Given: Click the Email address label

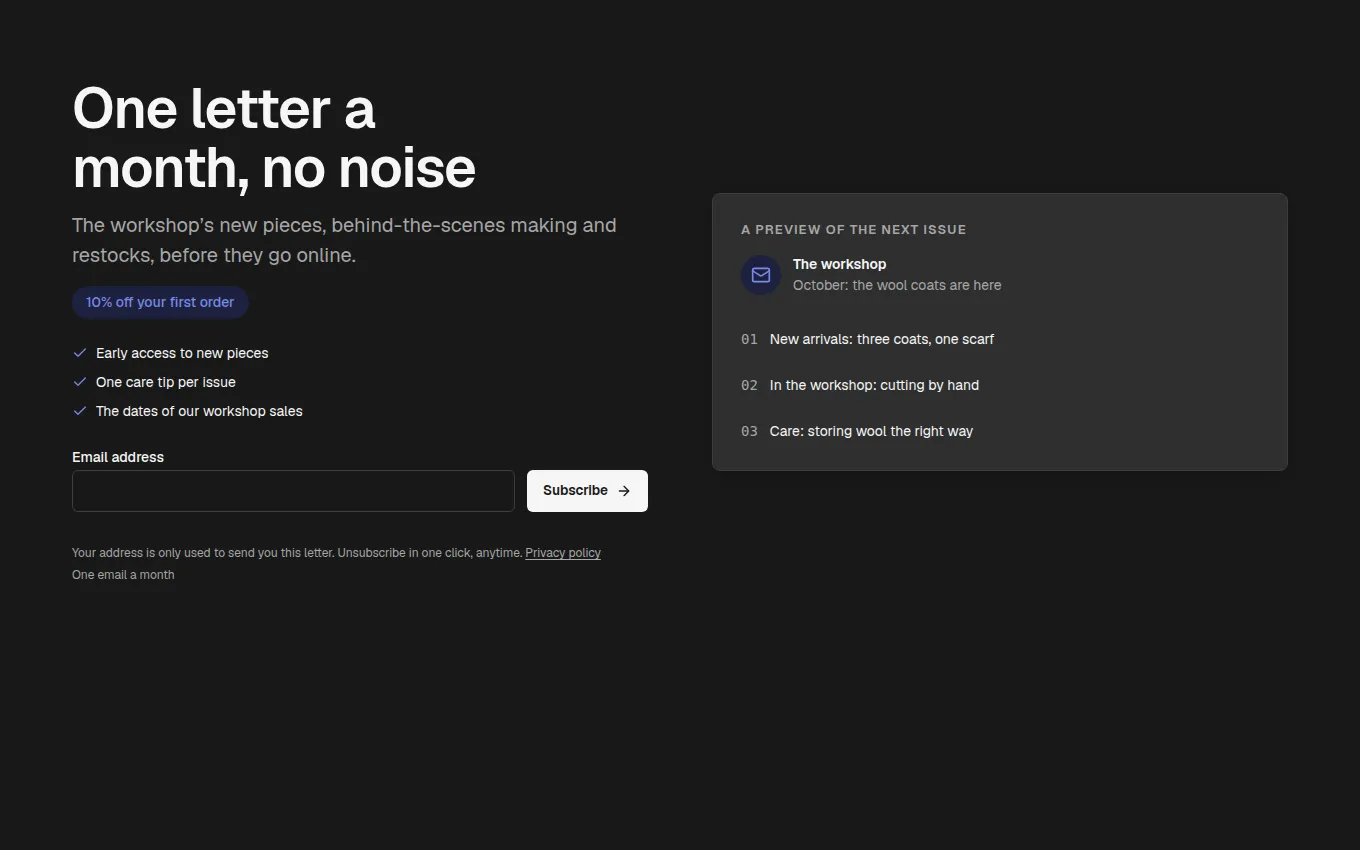Looking at the screenshot, I should [118, 457].
